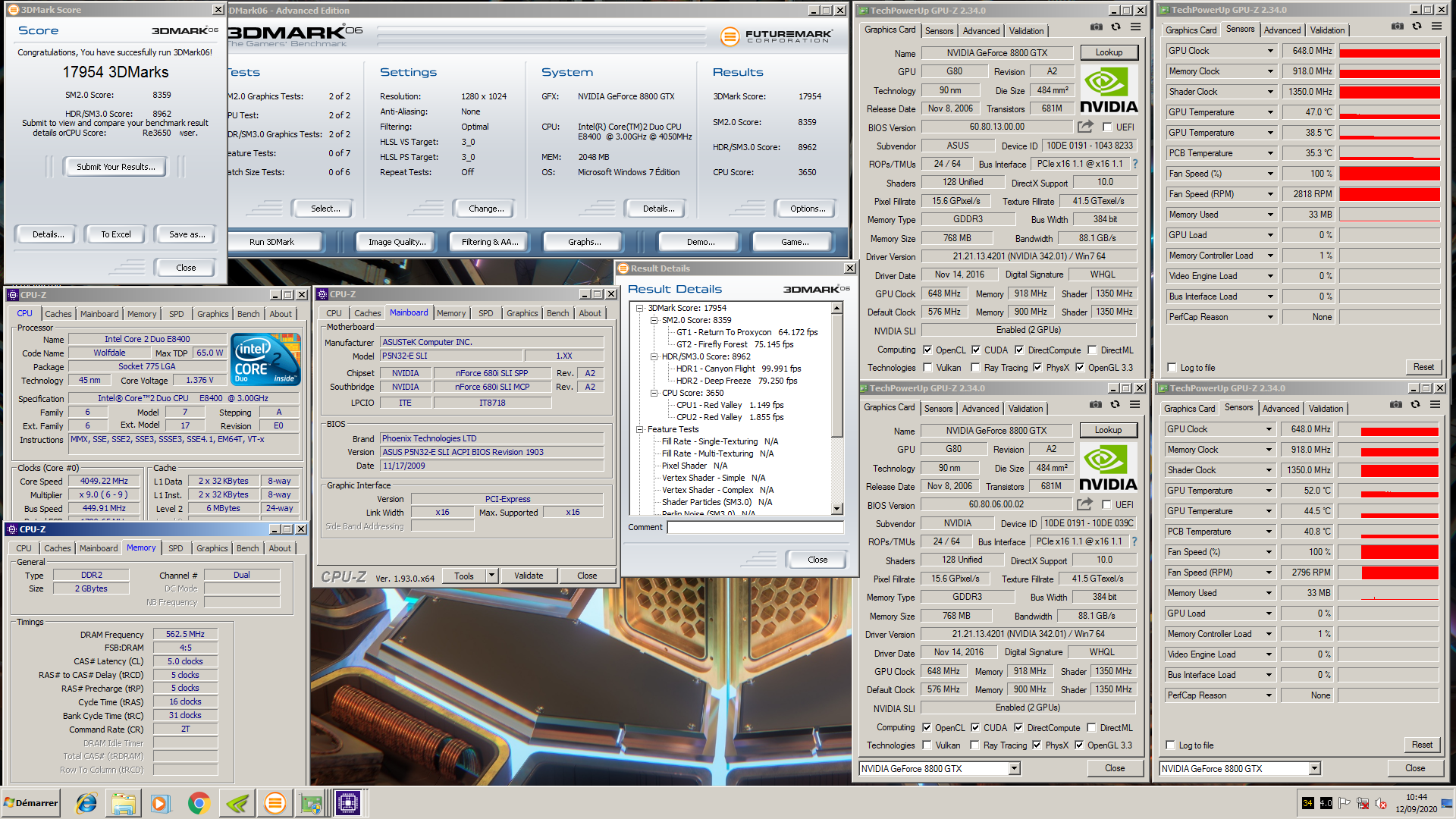Click Reset button in sensors window showing 52.0 °C
Image resolution: width=1456 pixels, height=819 pixels.
pos(1422,745)
